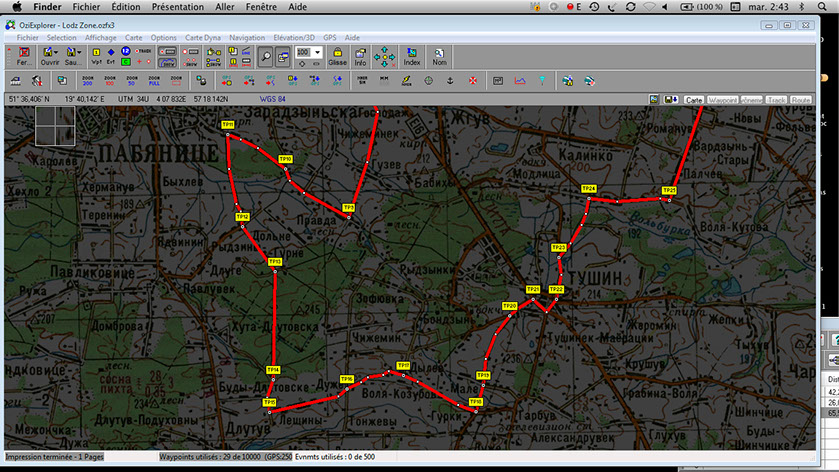Open the zoom percentage dropdown showing 100
This screenshot has height=472, width=839.
317,51
